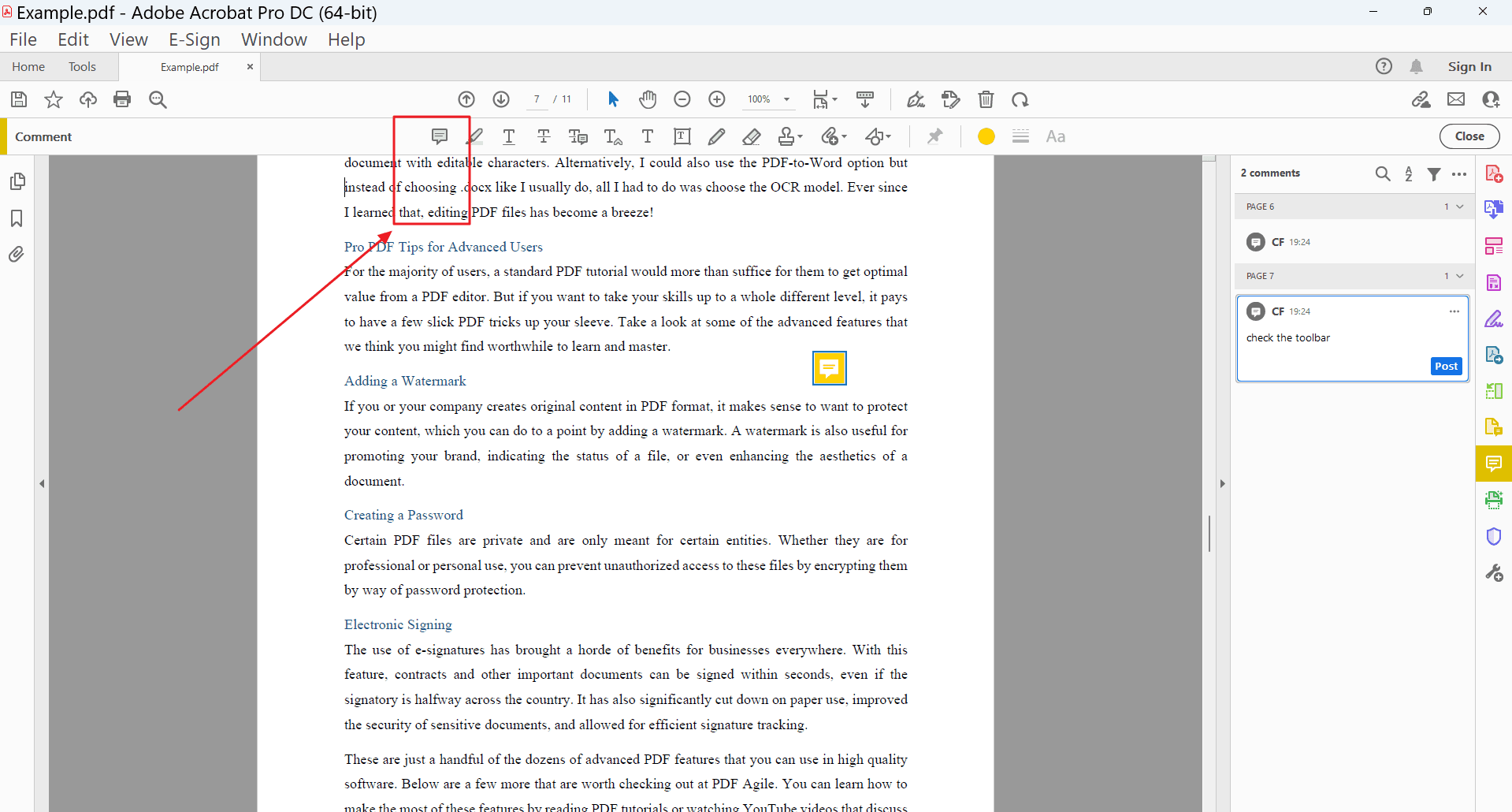Select the Text Box tool

pos(682,136)
